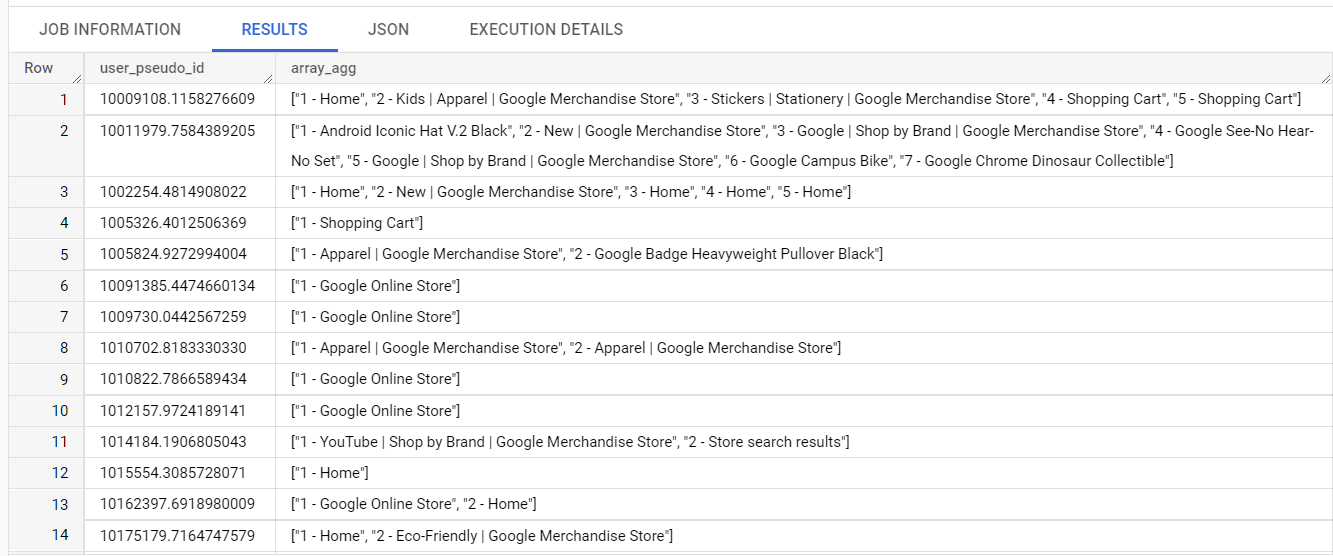This screenshot has height=556, width=1333.
Task: Click the array starting with Kids Apparel pages
Action: (x=796, y=99)
